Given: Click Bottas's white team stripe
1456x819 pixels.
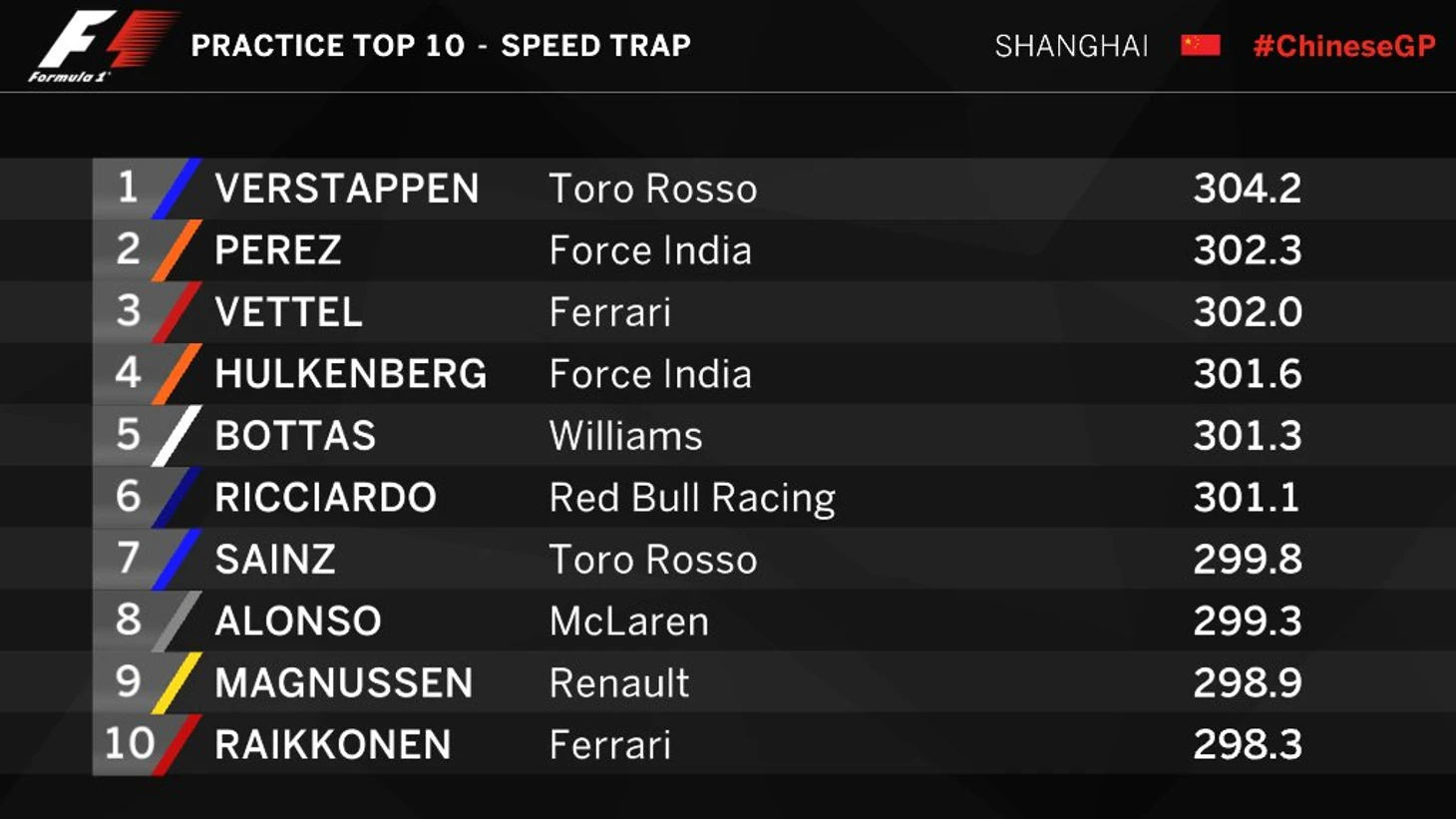Looking at the screenshot, I should click(x=178, y=436).
